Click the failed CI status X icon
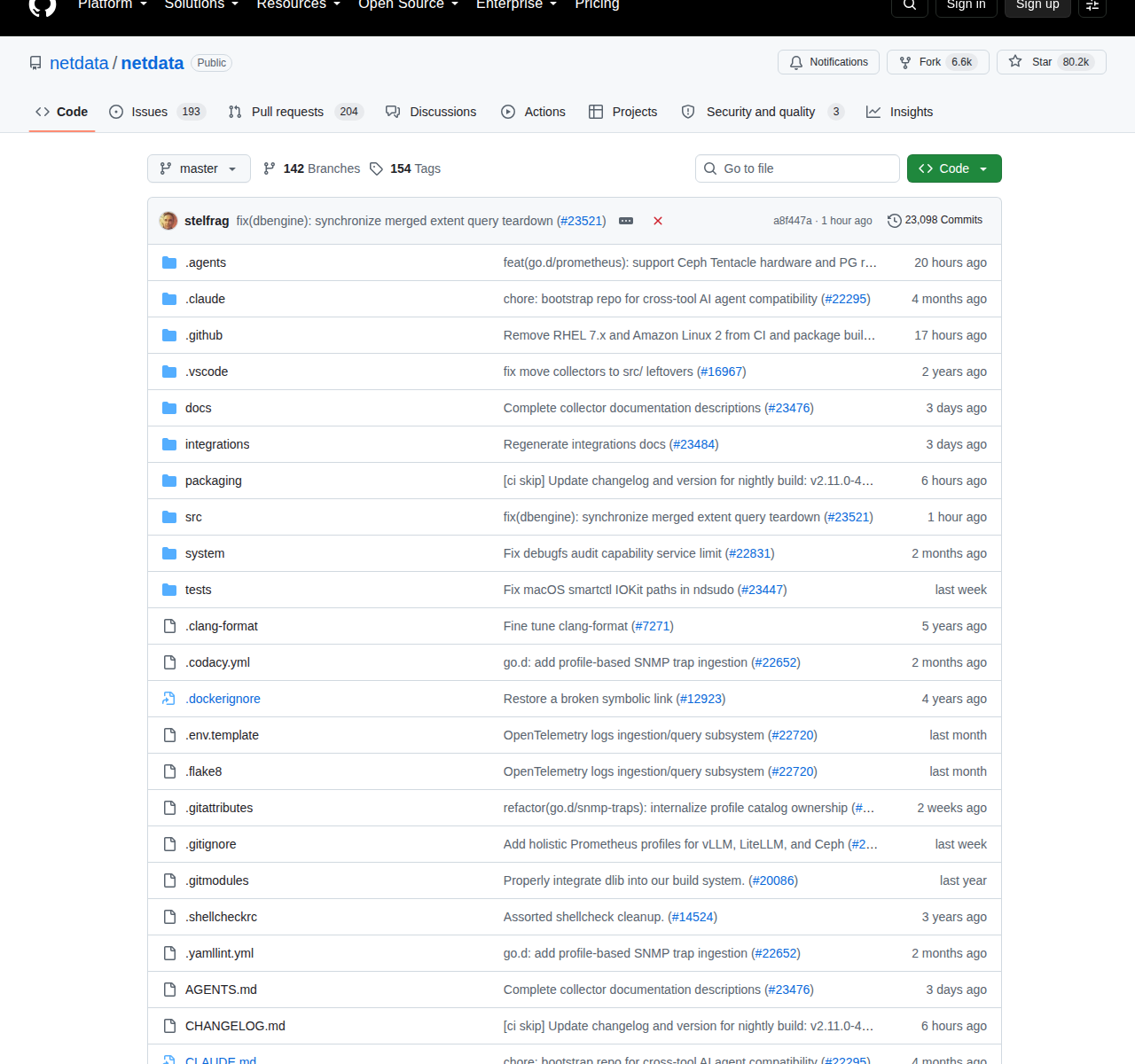The height and width of the screenshot is (1064, 1135). (x=658, y=221)
